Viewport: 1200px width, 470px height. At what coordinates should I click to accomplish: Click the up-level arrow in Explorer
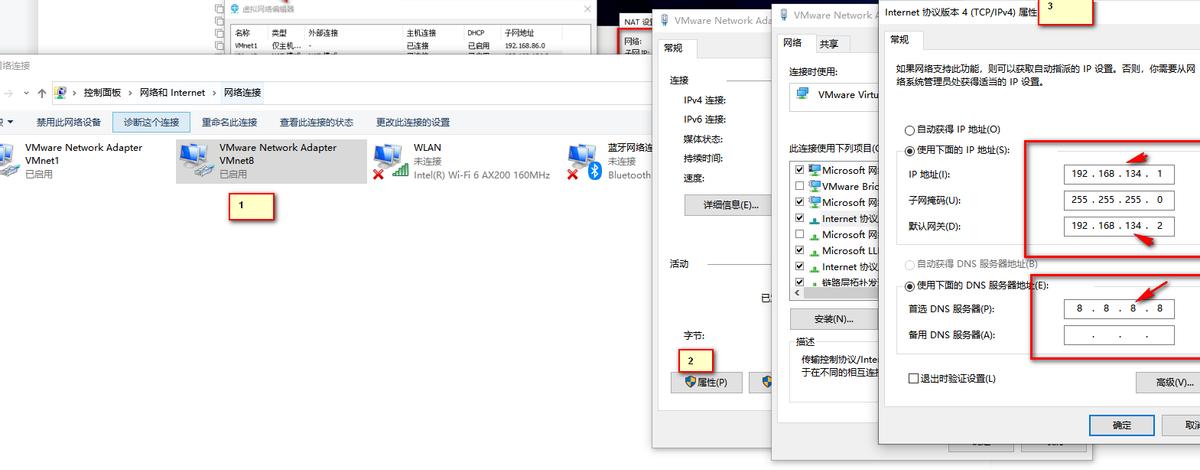pos(42,92)
